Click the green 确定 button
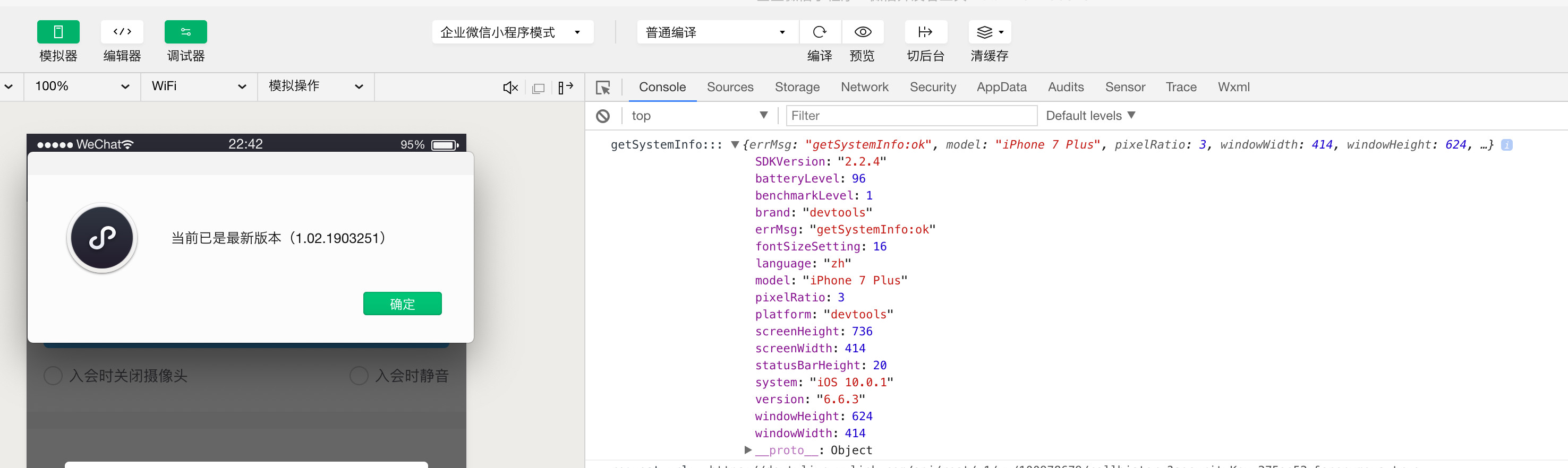The width and height of the screenshot is (1568, 468). click(402, 304)
